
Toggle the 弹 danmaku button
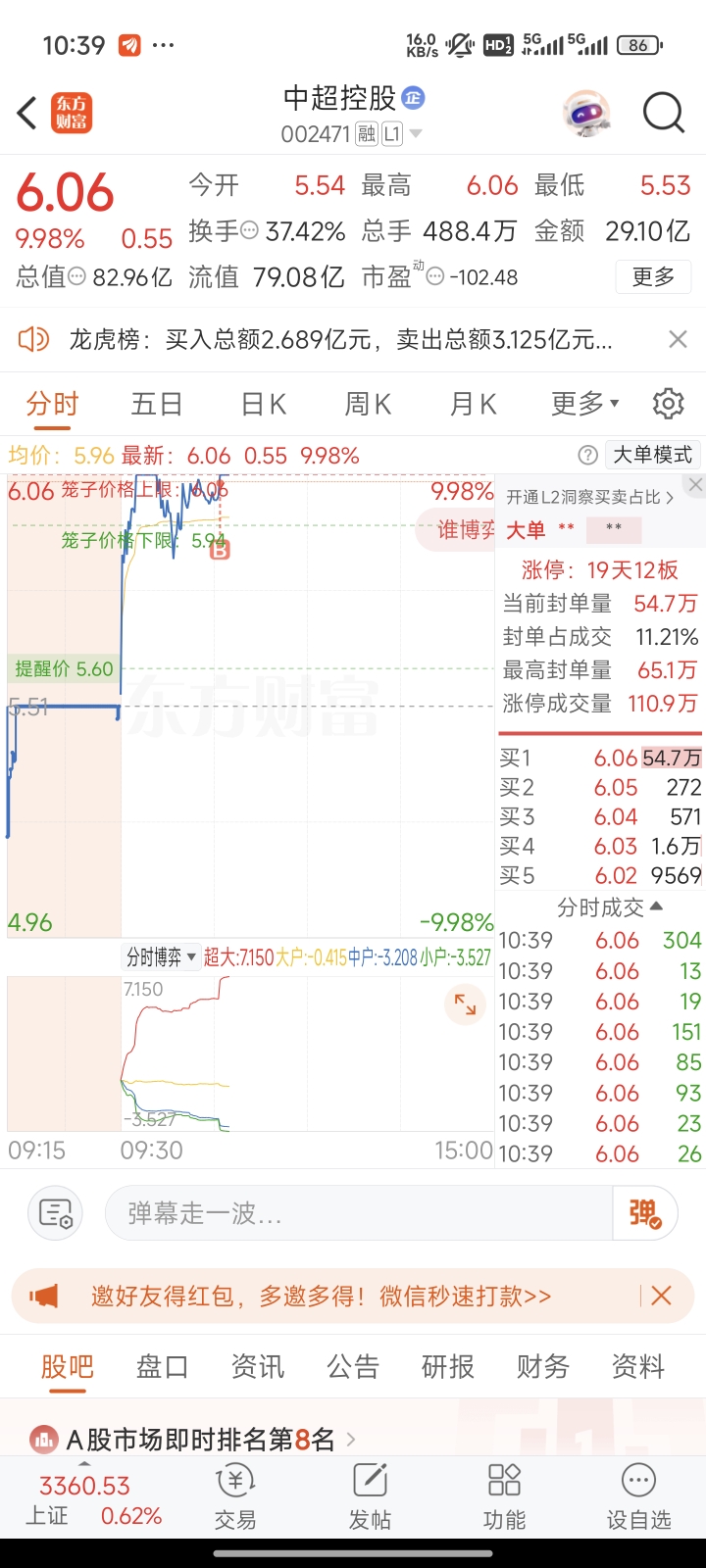pos(644,1213)
